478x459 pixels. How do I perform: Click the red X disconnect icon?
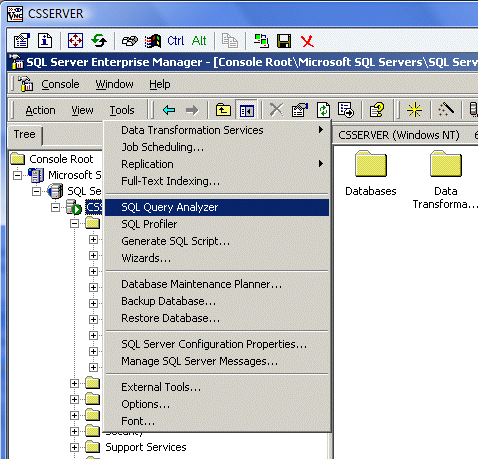[307, 41]
